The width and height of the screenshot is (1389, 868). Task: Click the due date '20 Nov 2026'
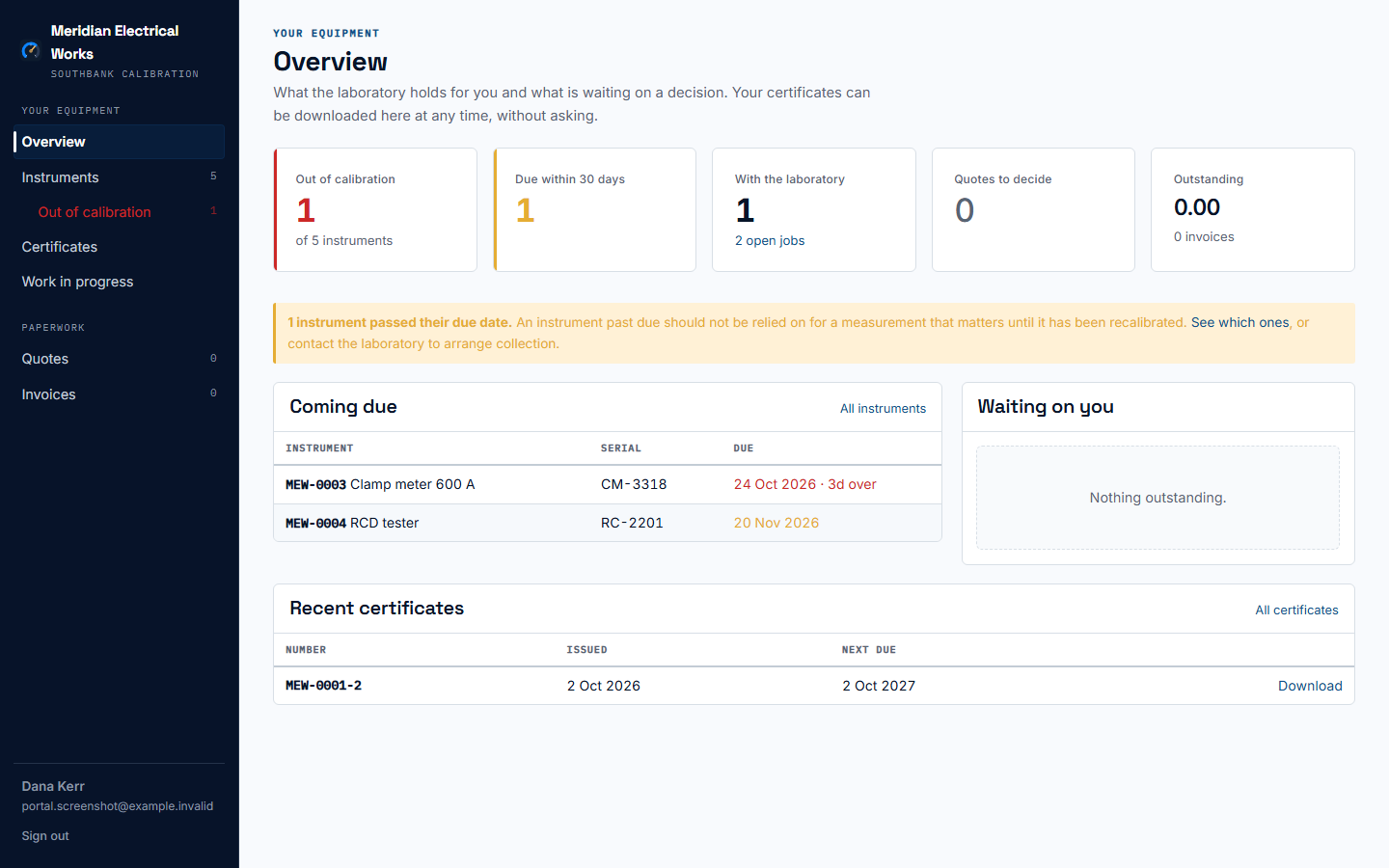coord(776,523)
